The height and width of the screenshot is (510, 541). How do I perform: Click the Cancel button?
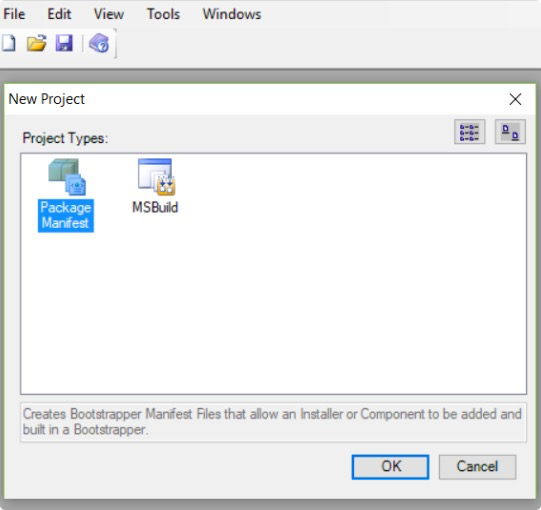pyautogui.click(x=478, y=467)
